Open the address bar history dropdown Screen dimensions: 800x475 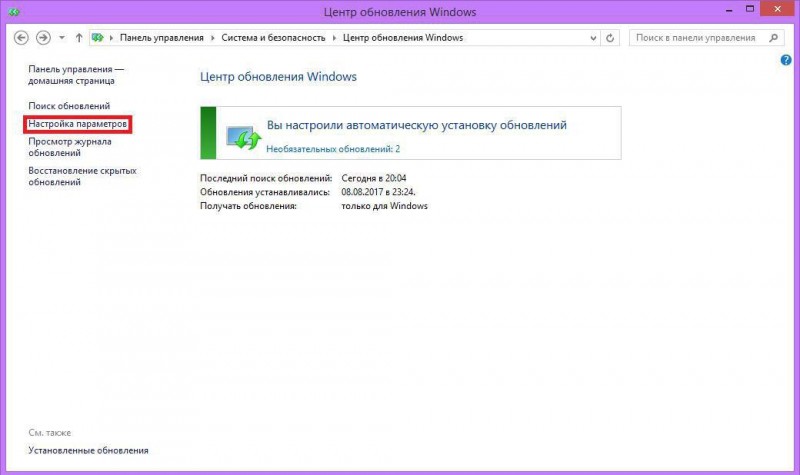[593, 38]
